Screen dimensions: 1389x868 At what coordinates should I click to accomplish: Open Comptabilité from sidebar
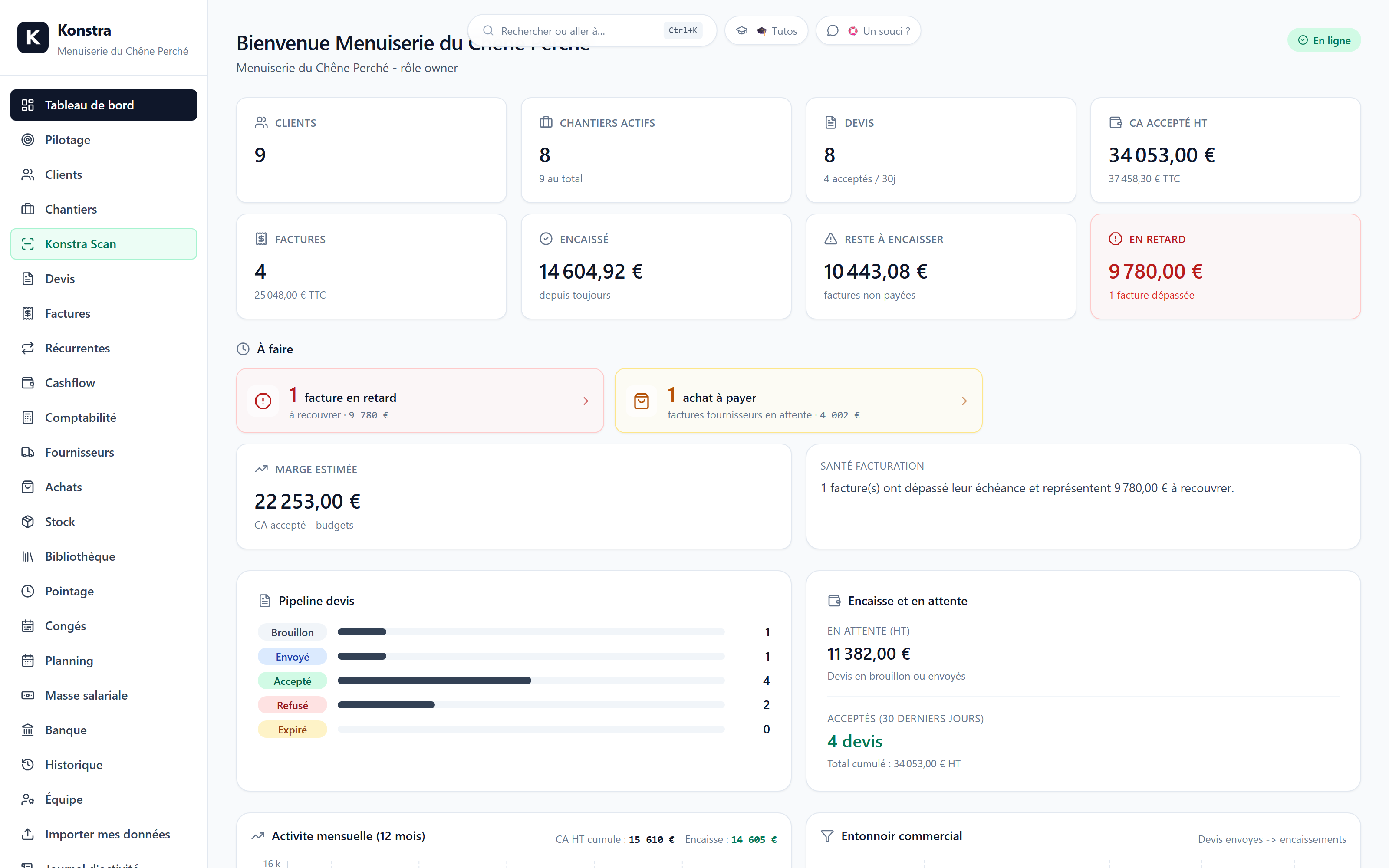click(104, 418)
